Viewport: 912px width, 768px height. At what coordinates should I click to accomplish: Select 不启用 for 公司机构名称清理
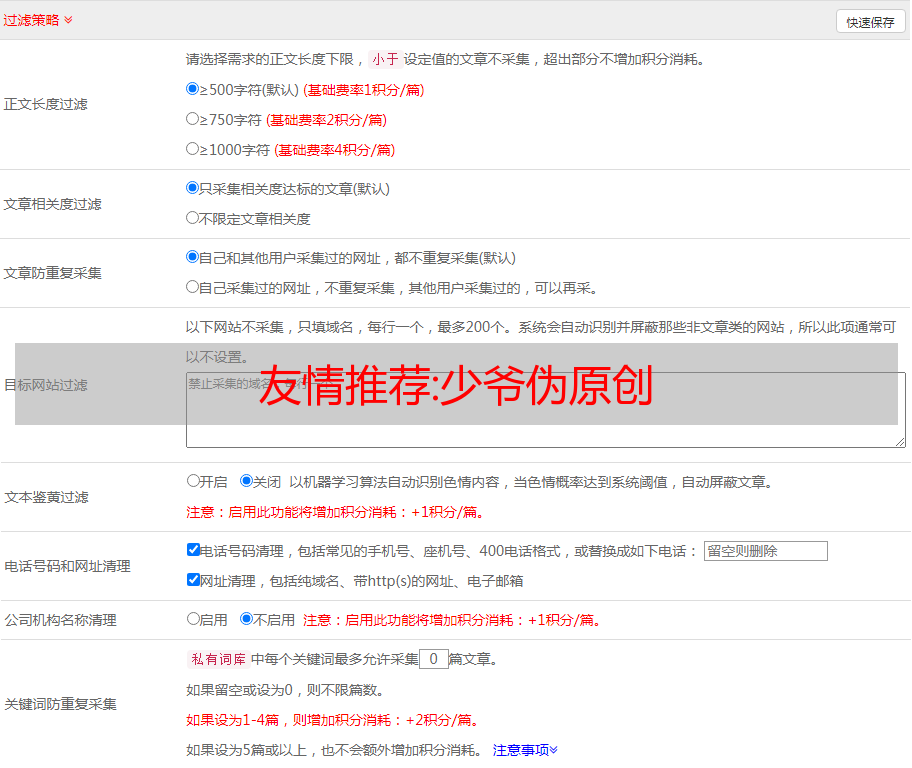(x=246, y=619)
